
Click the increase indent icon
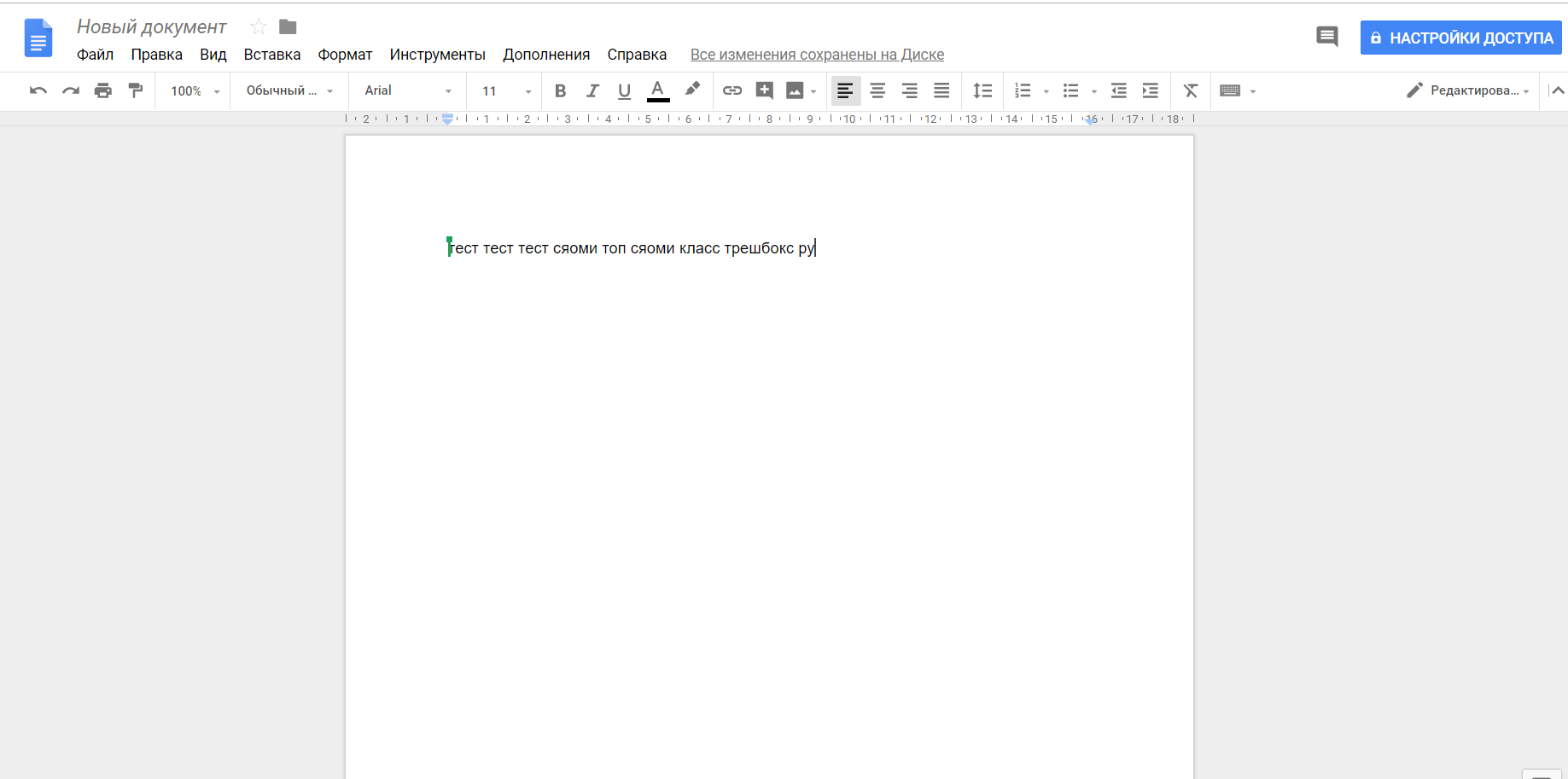pos(1151,90)
